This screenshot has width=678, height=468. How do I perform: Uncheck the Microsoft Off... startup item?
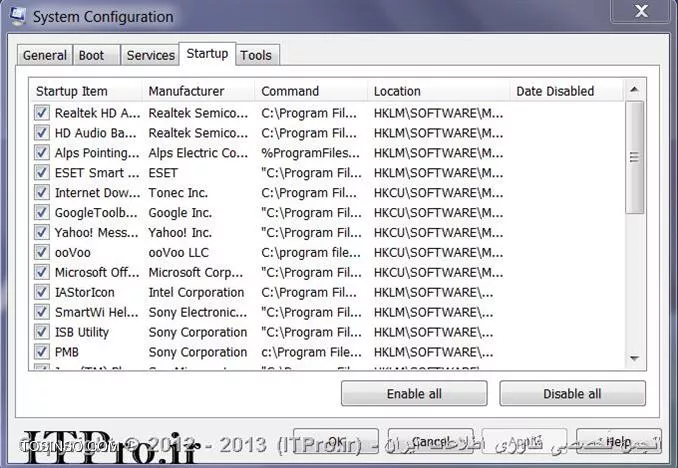click(x=42, y=272)
